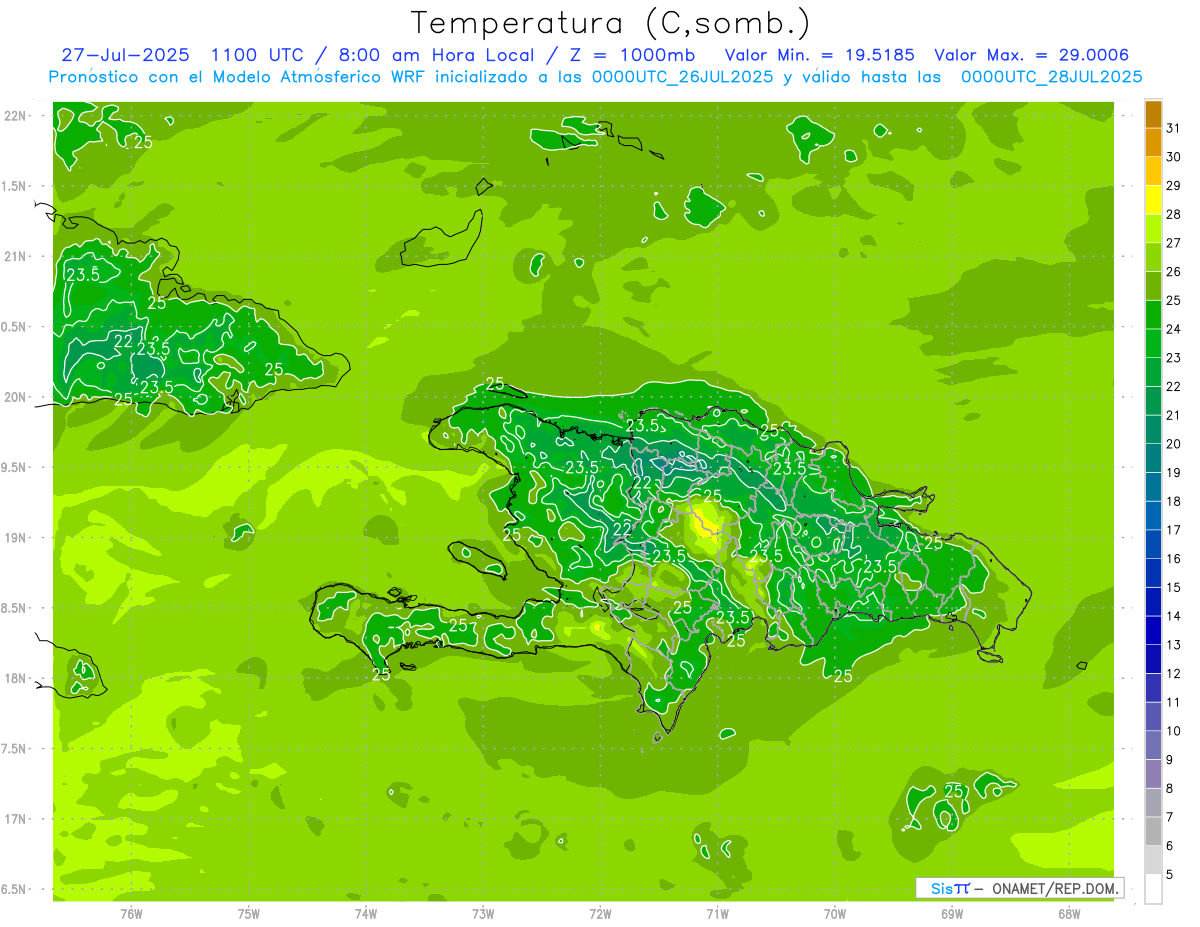Click the "15" label on the color scale

(x=1174, y=587)
